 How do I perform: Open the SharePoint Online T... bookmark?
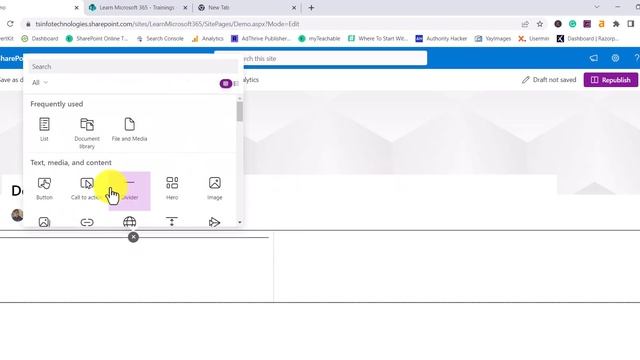(97, 38)
